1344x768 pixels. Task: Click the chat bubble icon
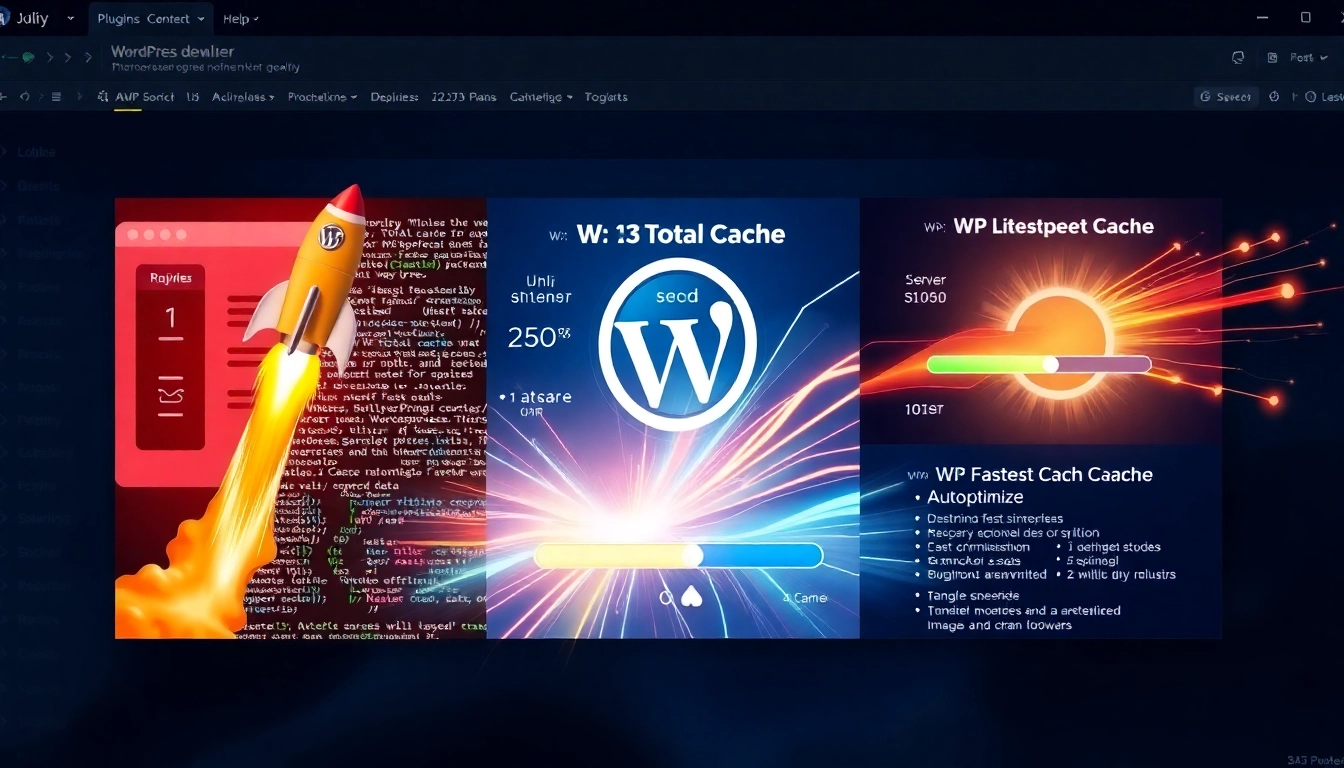pos(1238,58)
